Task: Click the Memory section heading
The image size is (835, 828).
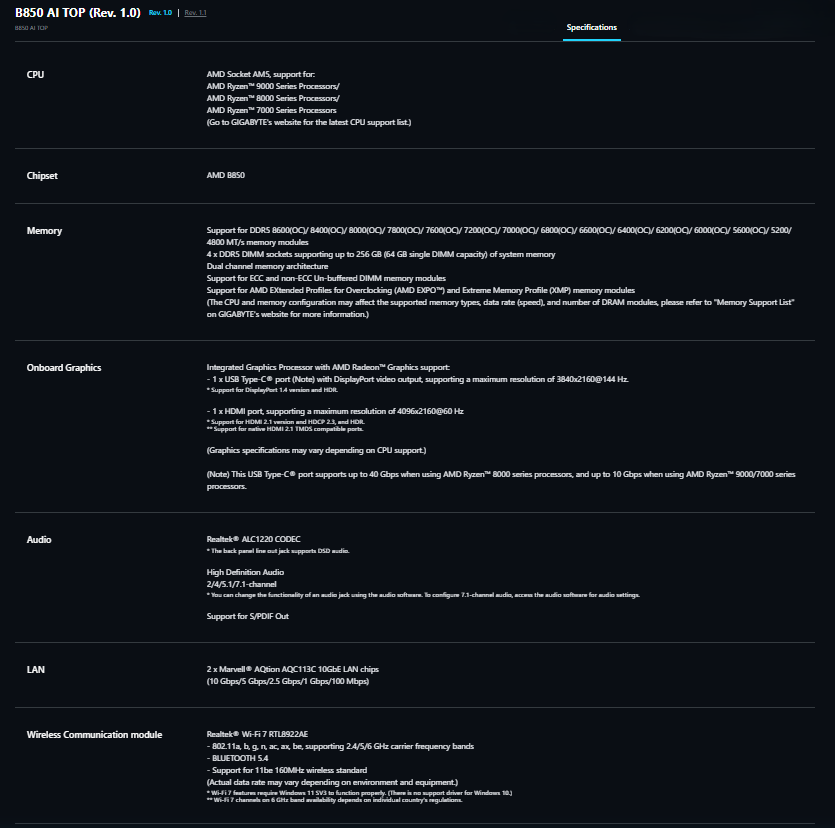Action: click(44, 231)
